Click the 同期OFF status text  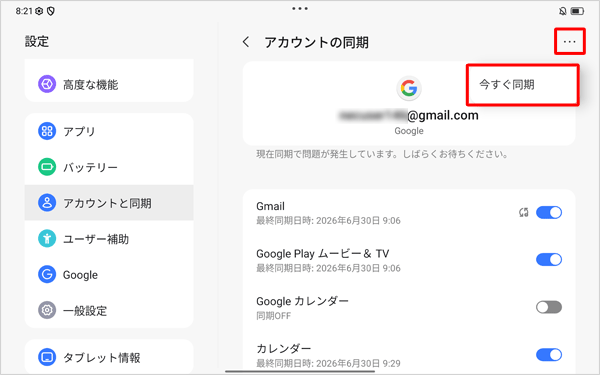pos(273,316)
